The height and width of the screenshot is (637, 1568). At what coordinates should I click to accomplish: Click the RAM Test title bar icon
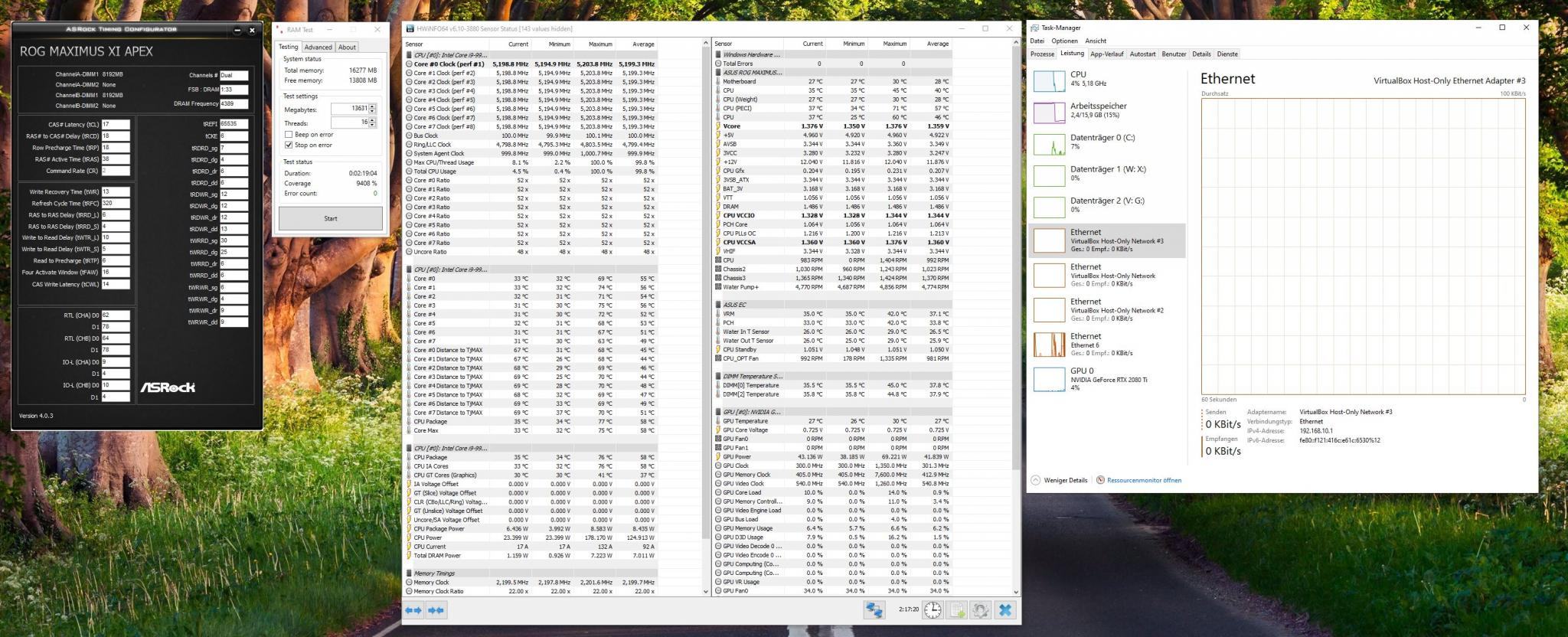pos(280,29)
